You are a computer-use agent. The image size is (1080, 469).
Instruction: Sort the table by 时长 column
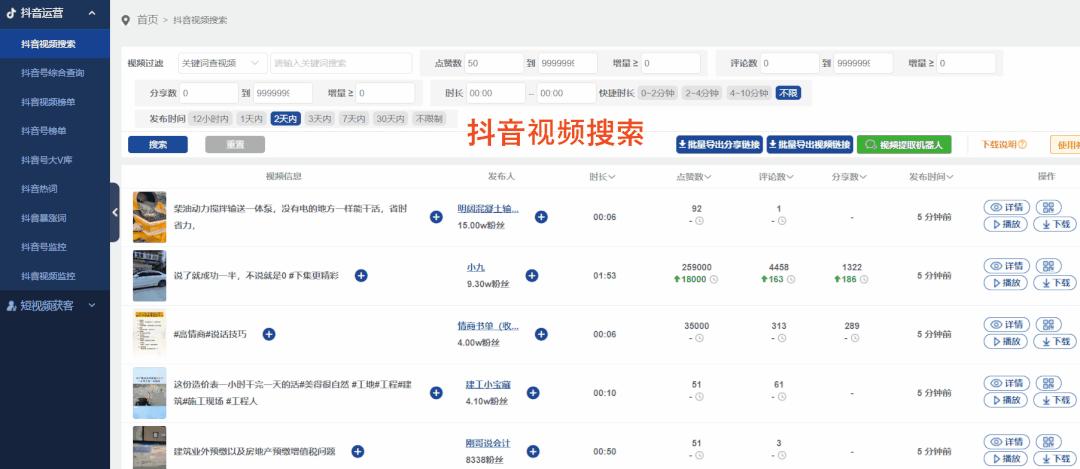[602, 177]
